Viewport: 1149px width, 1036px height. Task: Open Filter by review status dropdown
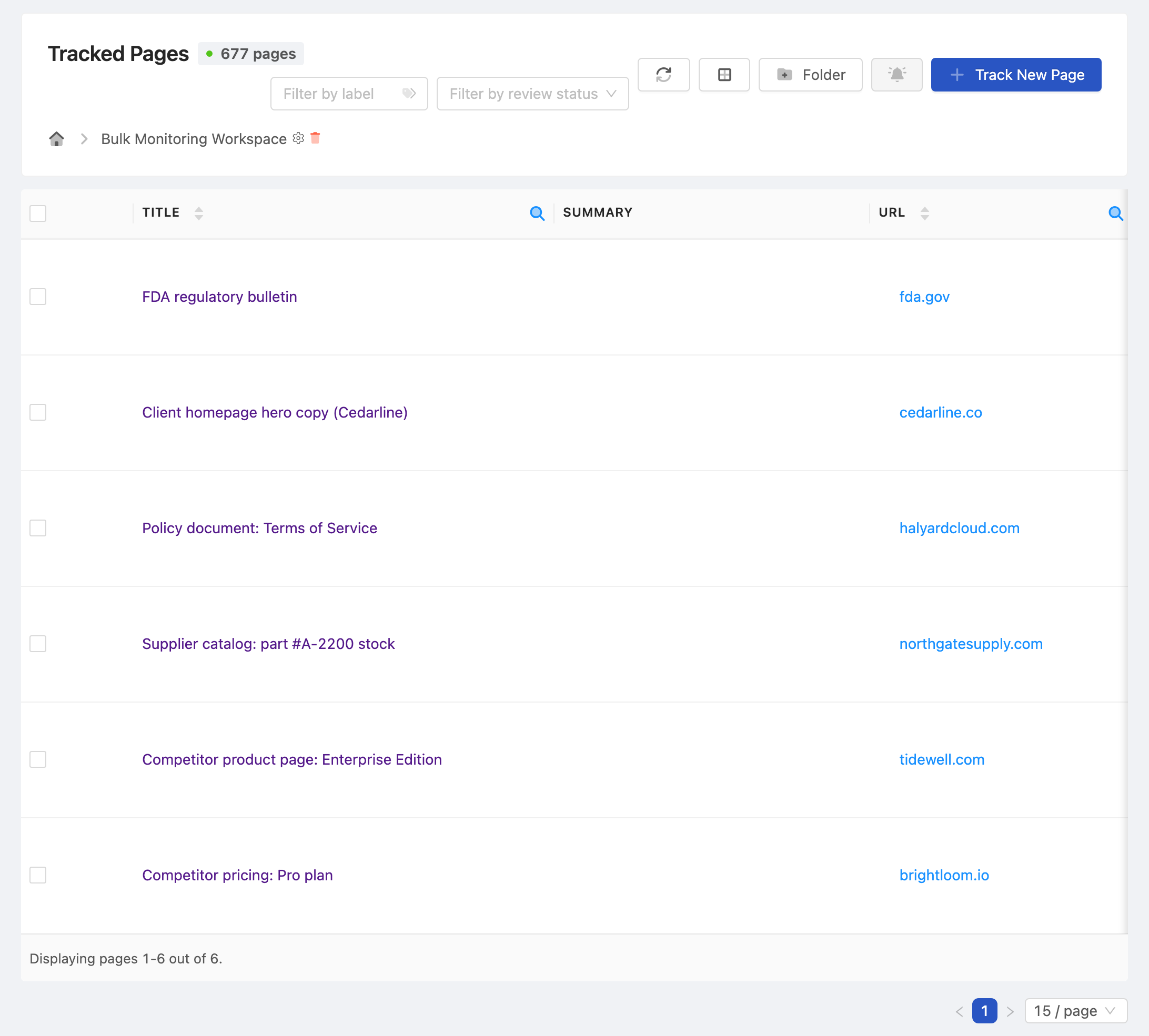532,94
